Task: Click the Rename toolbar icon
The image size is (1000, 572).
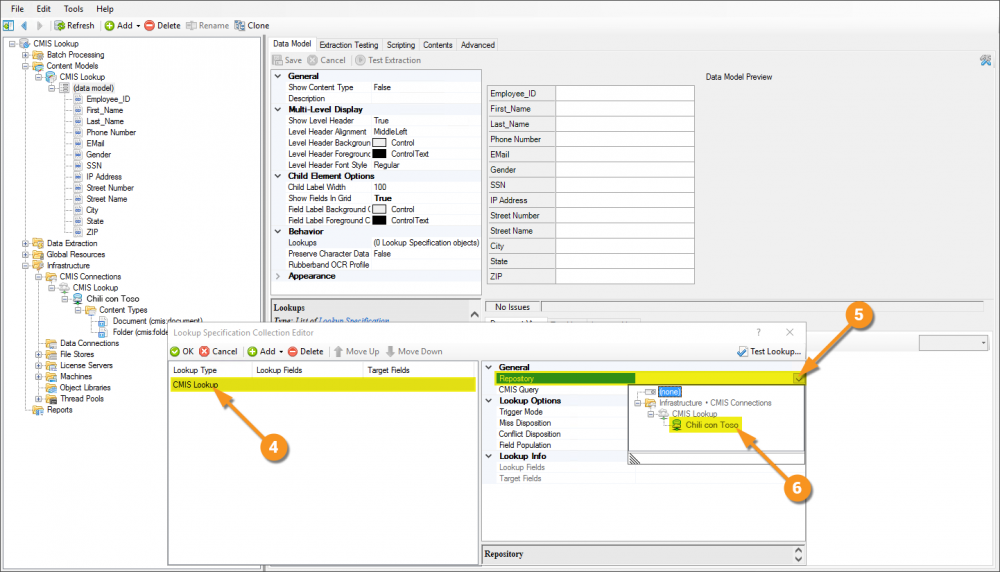Action: coord(191,26)
